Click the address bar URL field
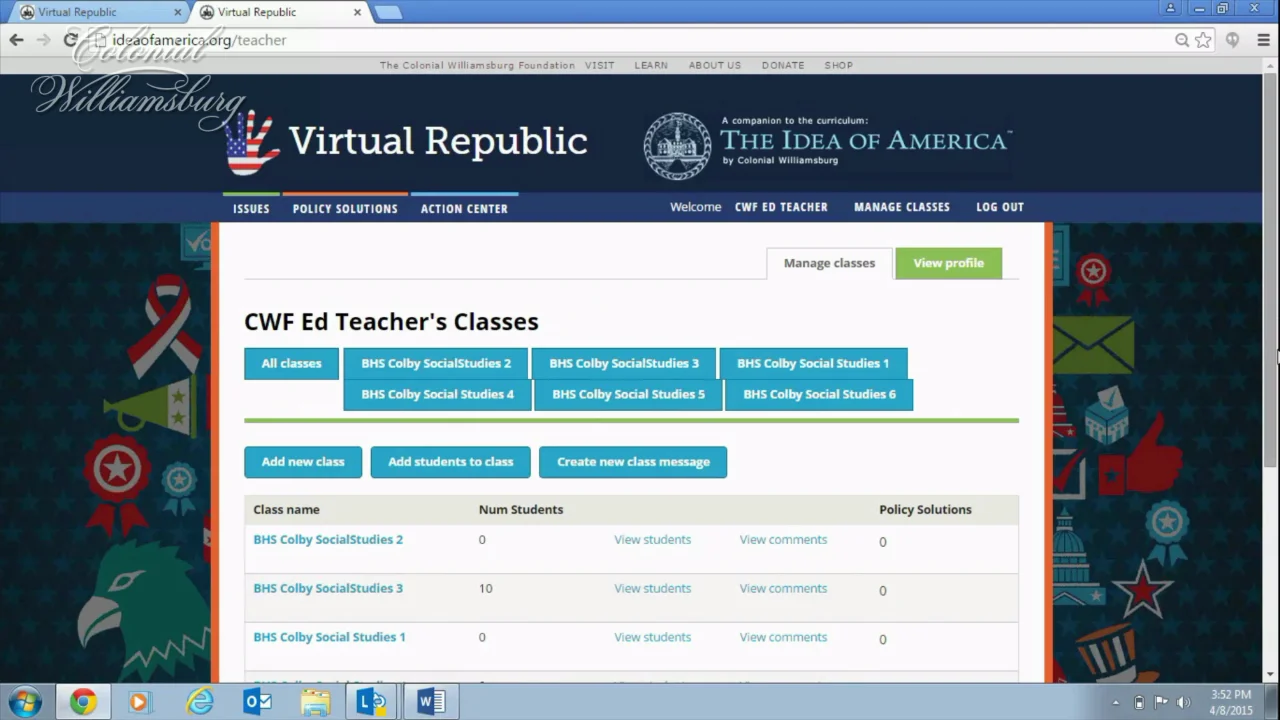Image resolution: width=1280 pixels, height=720 pixels. [x=630, y=40]
